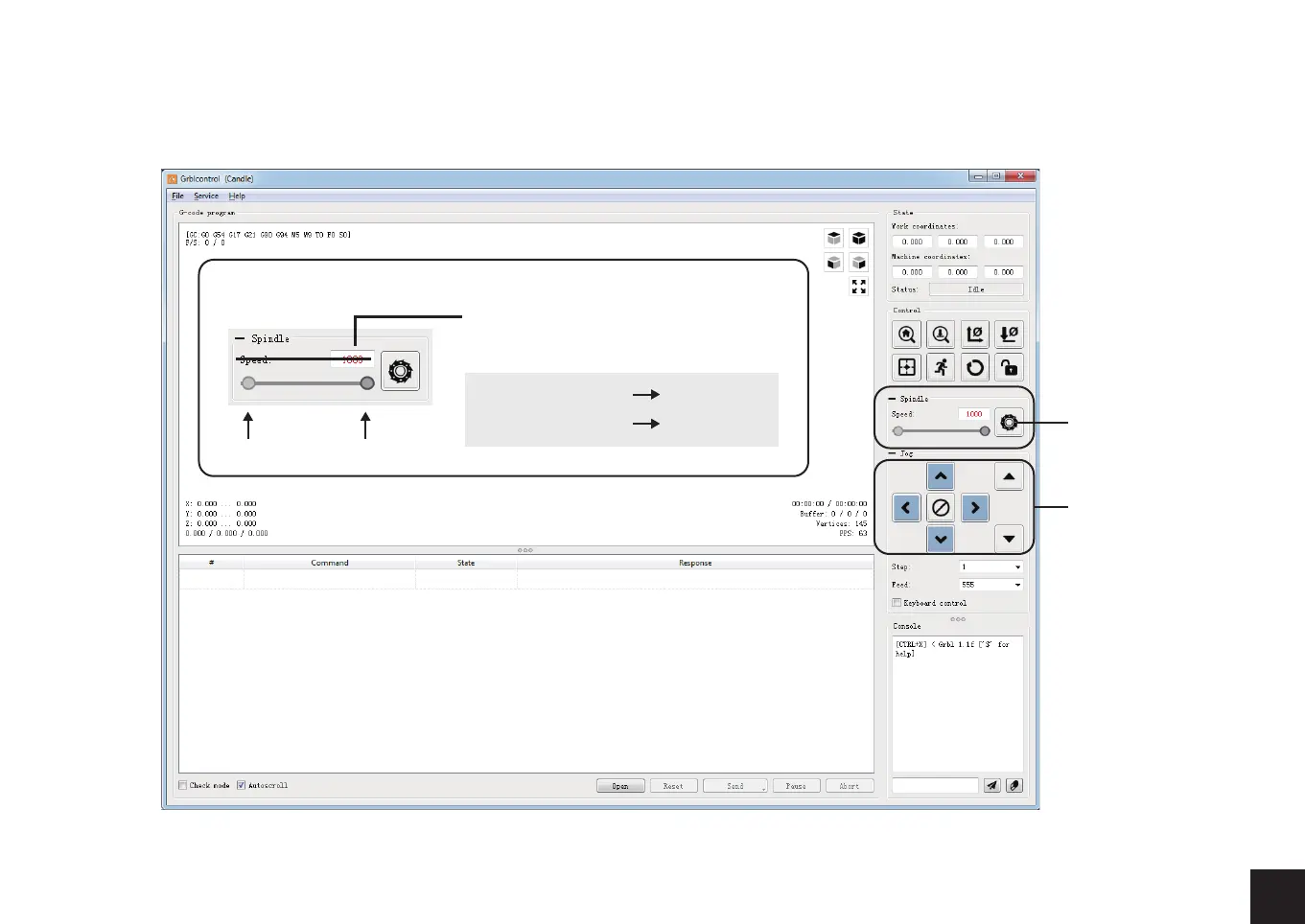Click the Home icon in the Control group
The width and height of the screenshot is (1305, 924).
906,335
